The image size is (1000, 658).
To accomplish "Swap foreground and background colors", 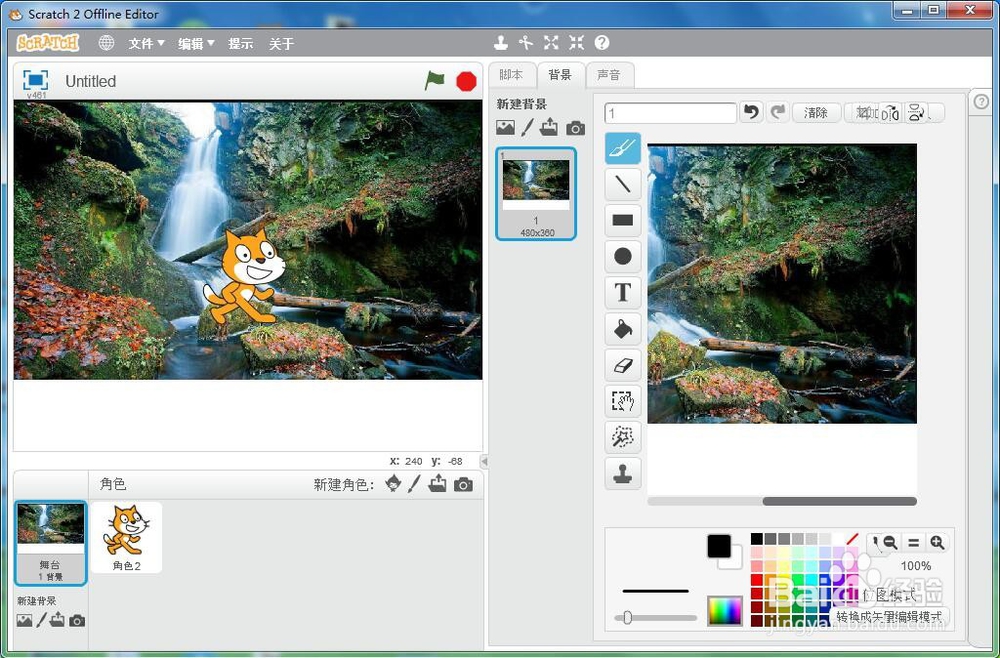I will (725, 551).
